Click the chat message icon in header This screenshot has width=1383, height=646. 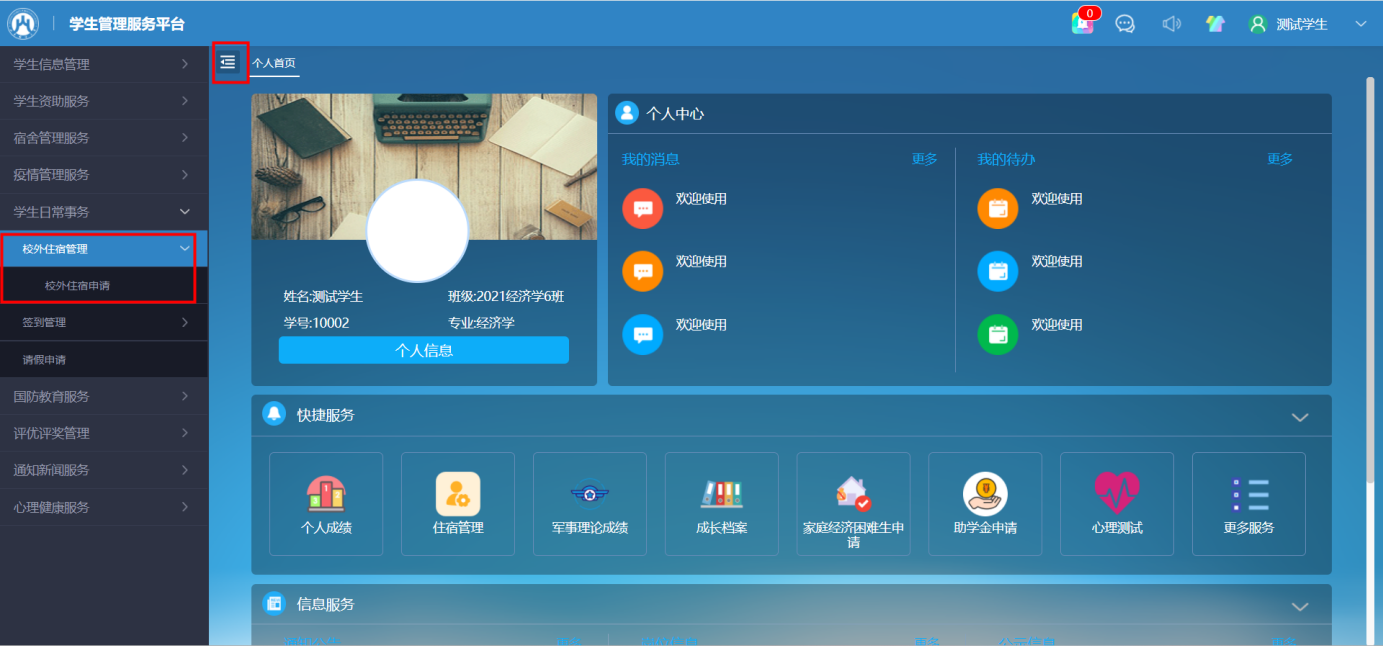[1125, 24]
